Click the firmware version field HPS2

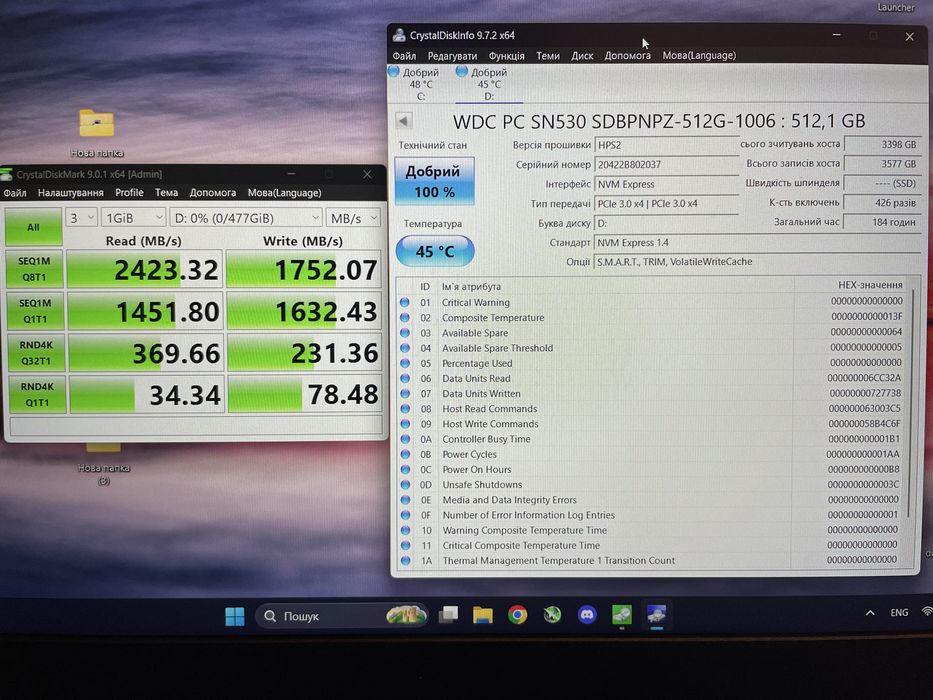pyautogui.click(x=666, y=145)
